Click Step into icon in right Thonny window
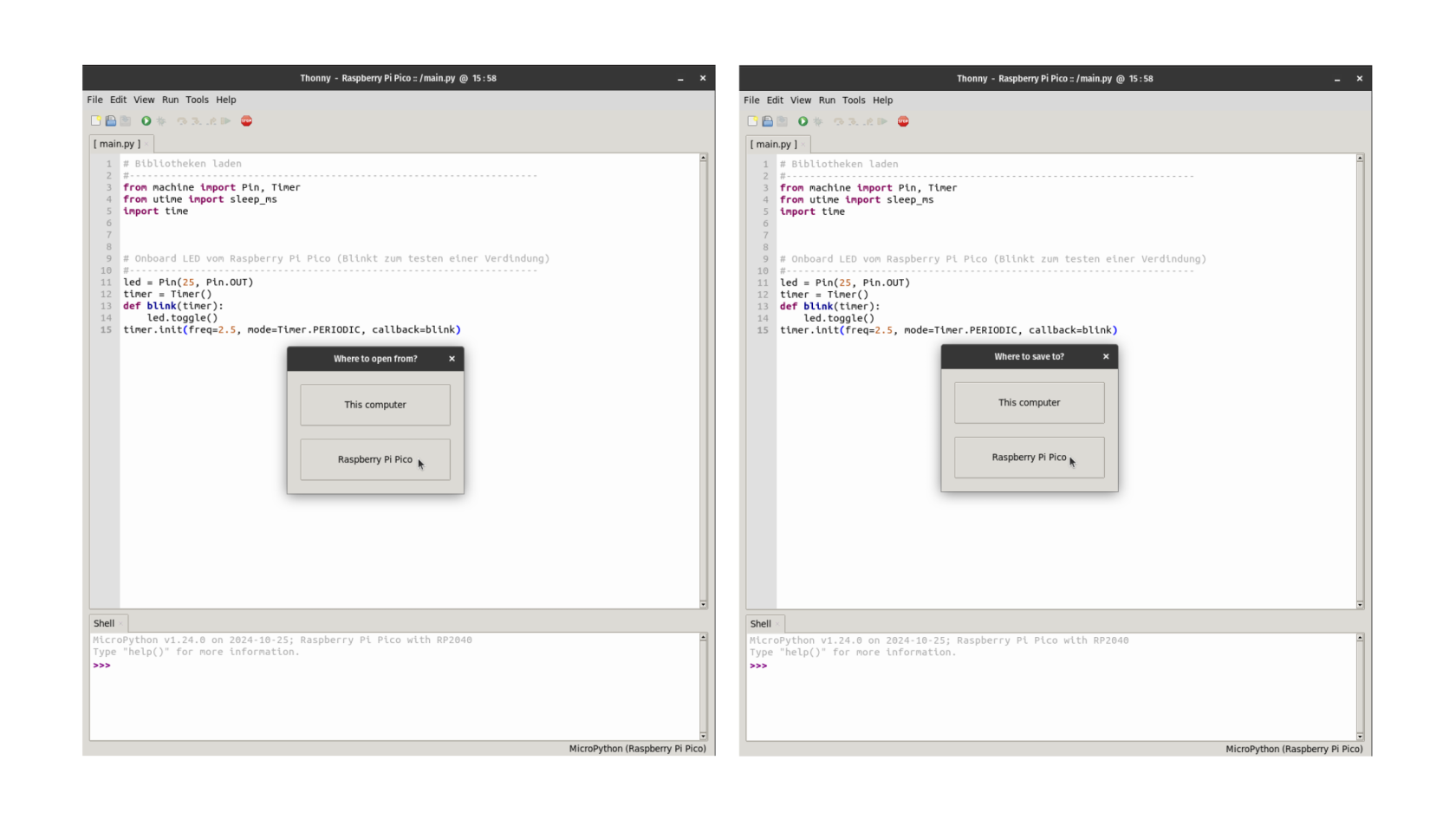1456x819 pixels. pos(854,121)
